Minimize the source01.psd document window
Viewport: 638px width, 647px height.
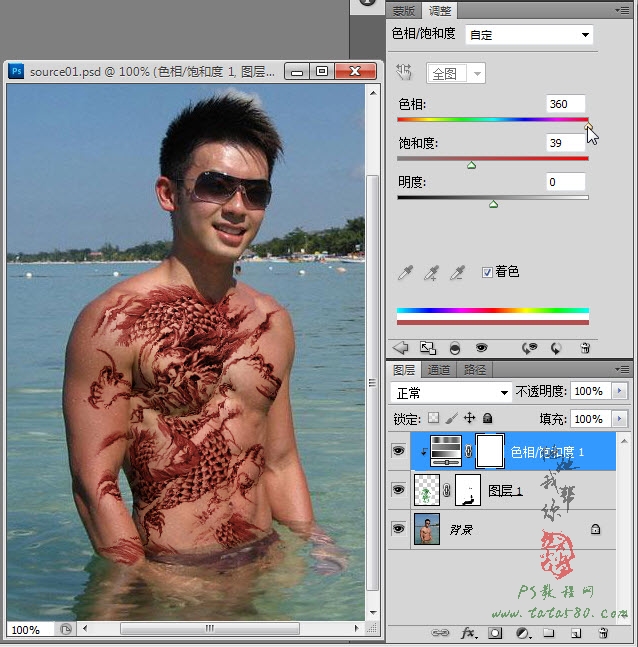pos(297,72)
